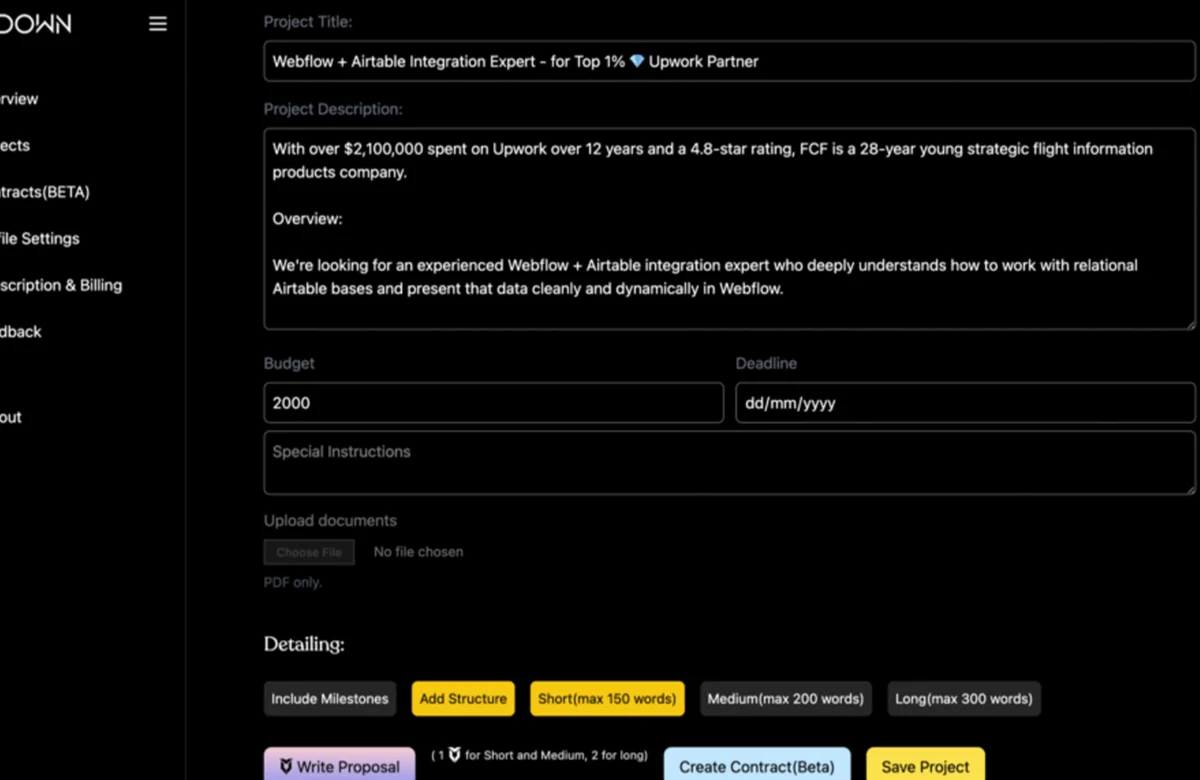Image resolution: width=1200 pixels, height=780 pixels.
Task: Click the Save Project button
Action: [x=925, y=765]
